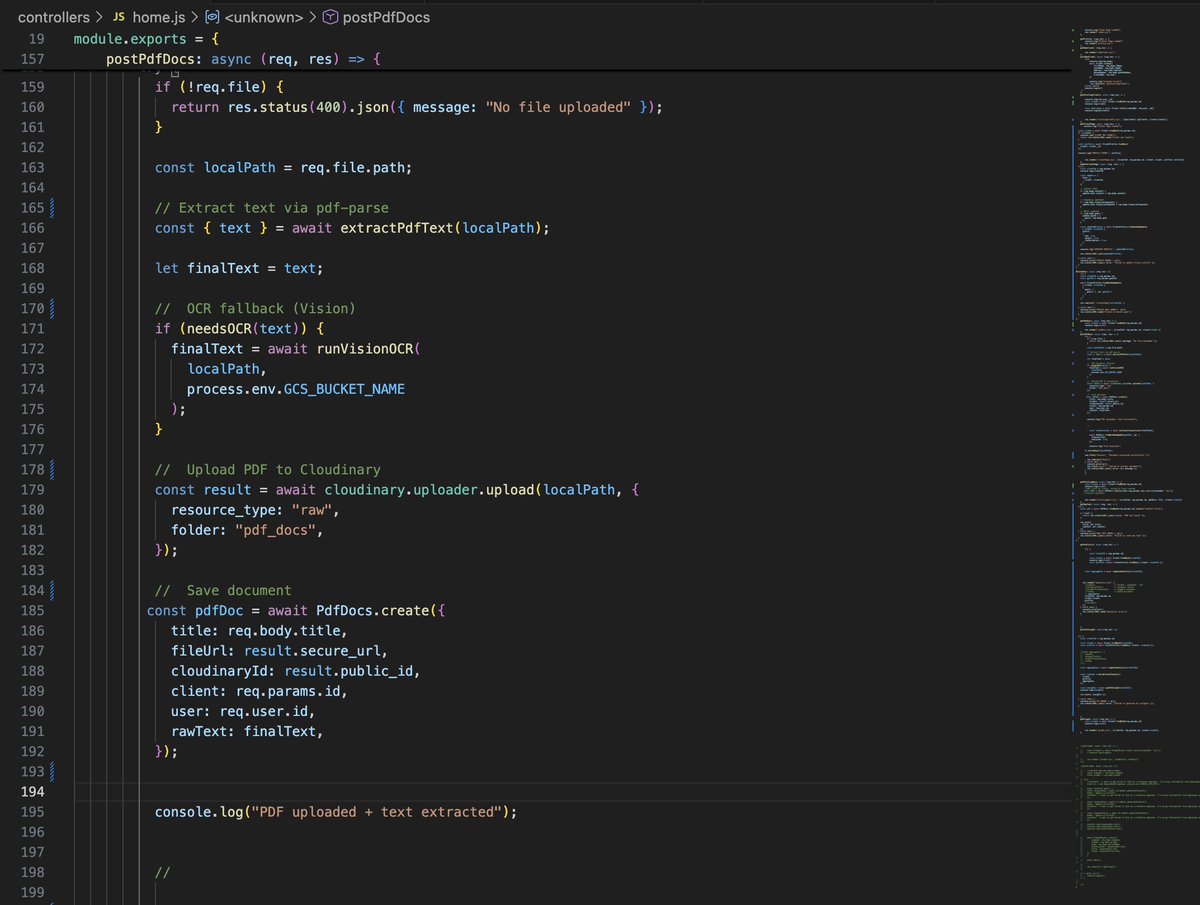Click the change marker beside line 193

tap(51, 771)
